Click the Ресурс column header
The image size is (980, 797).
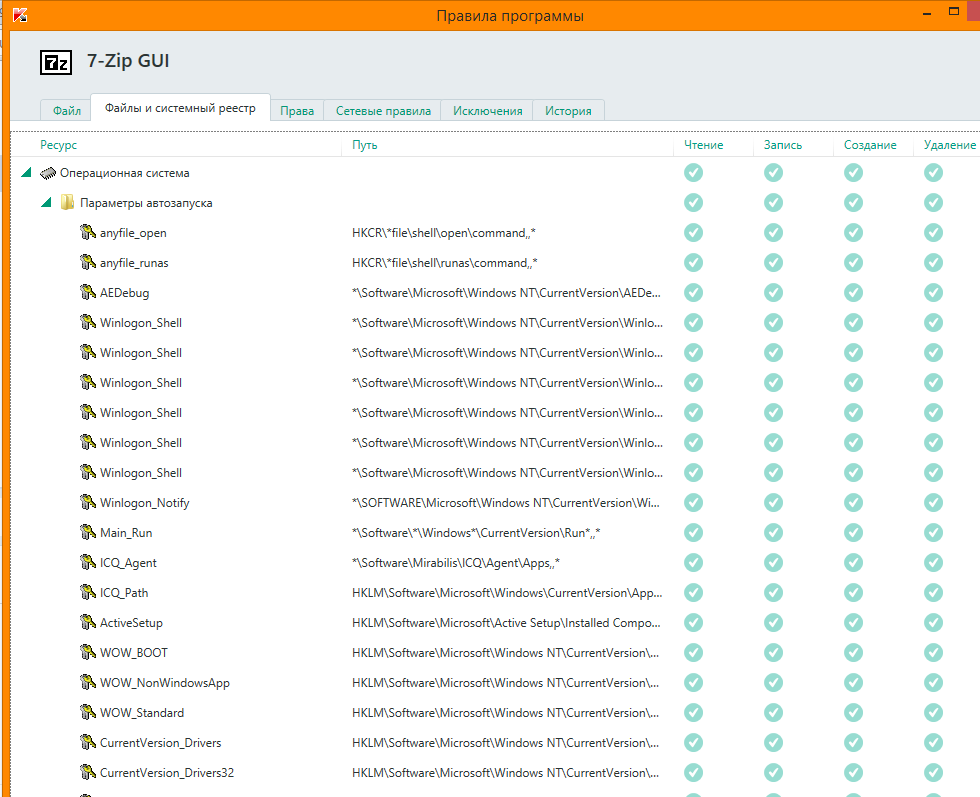(59, 145)
